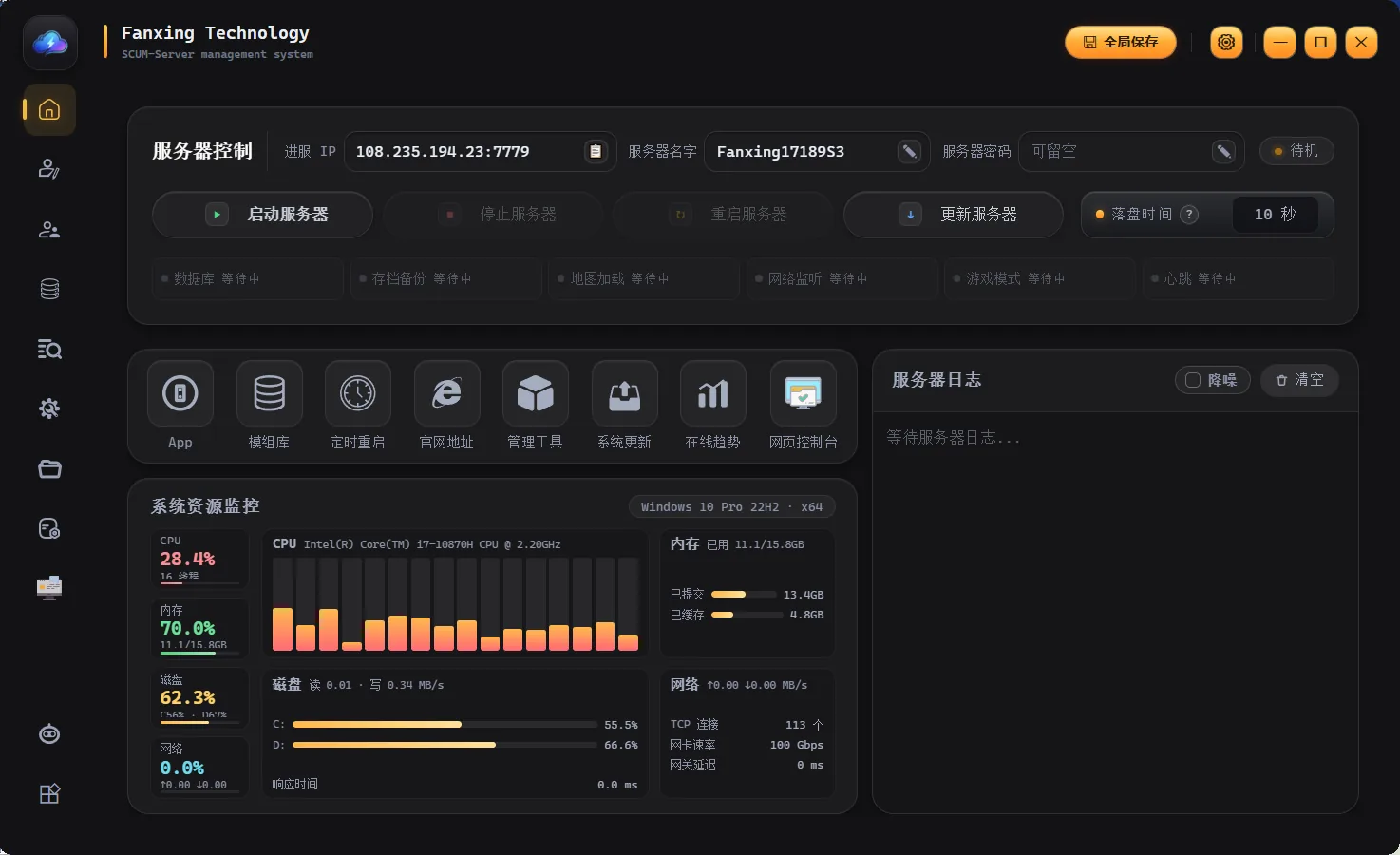Screen dimensions: 1400x855
Task: Click the C: disk usage bar
Action: point(445,725)
